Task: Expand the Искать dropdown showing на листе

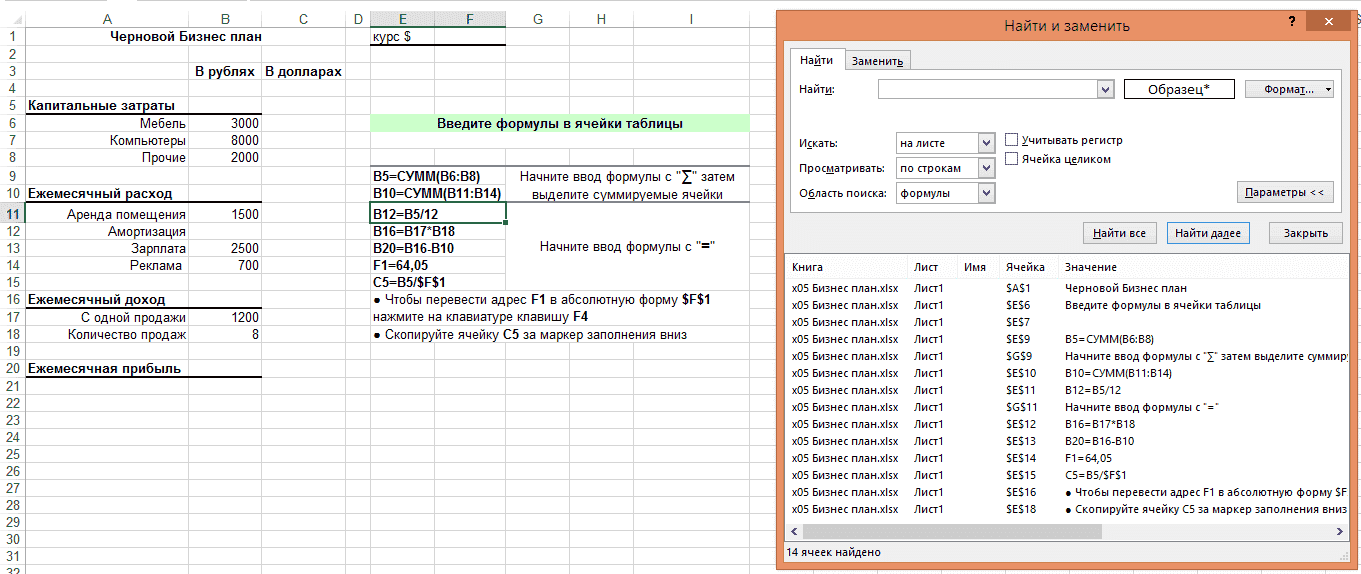Action: 986,143
